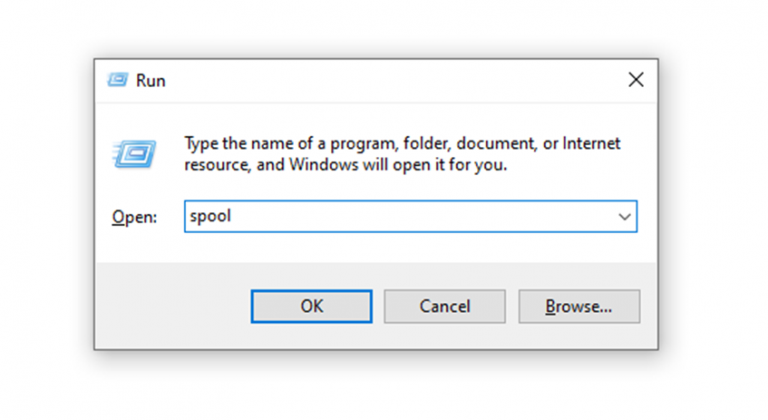The width and height of the screenshot is (768, 420).
Task: Click the small Run icon in title bar
Action: pos(118,80)
